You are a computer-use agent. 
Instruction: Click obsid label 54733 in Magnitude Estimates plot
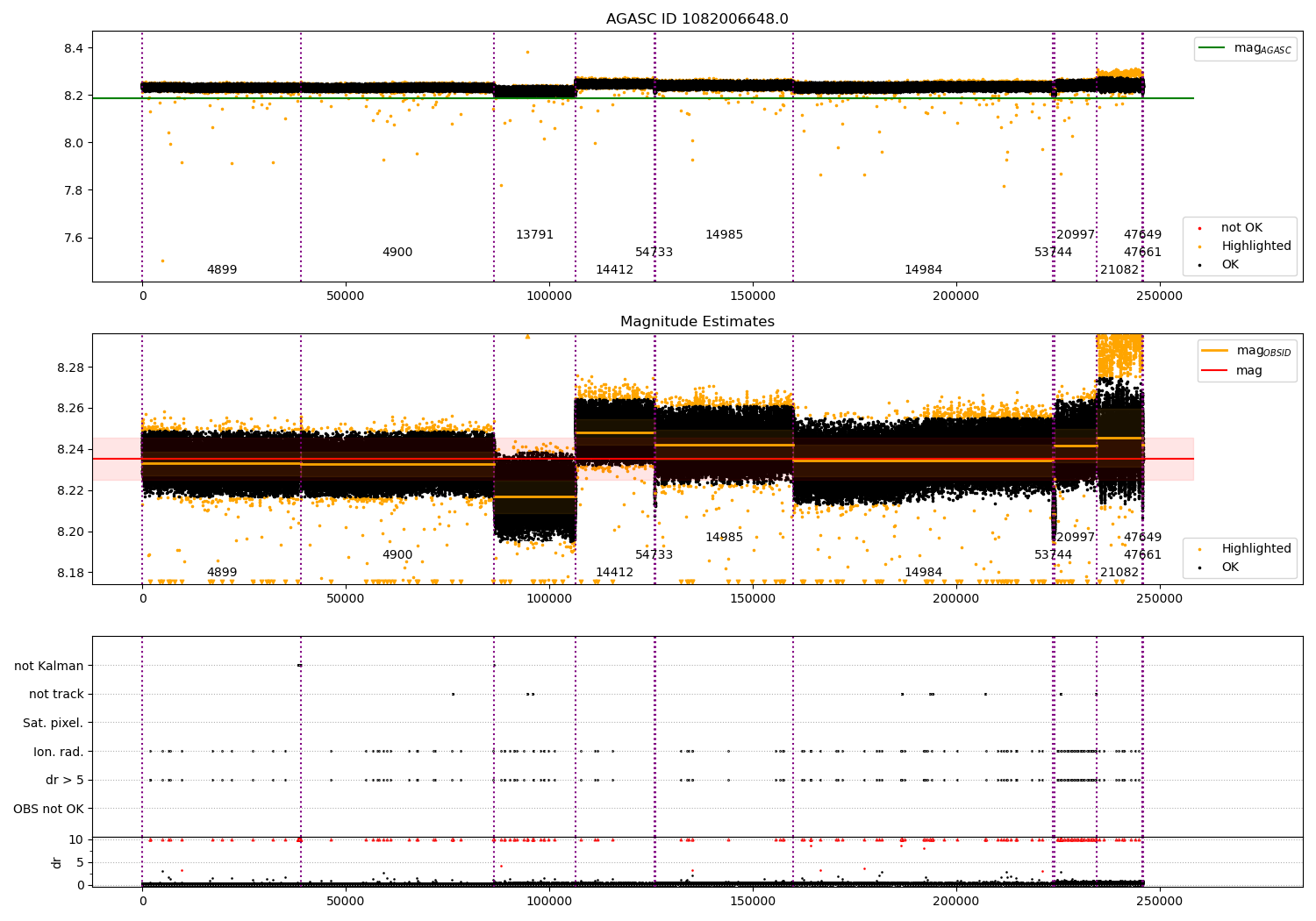654,555
